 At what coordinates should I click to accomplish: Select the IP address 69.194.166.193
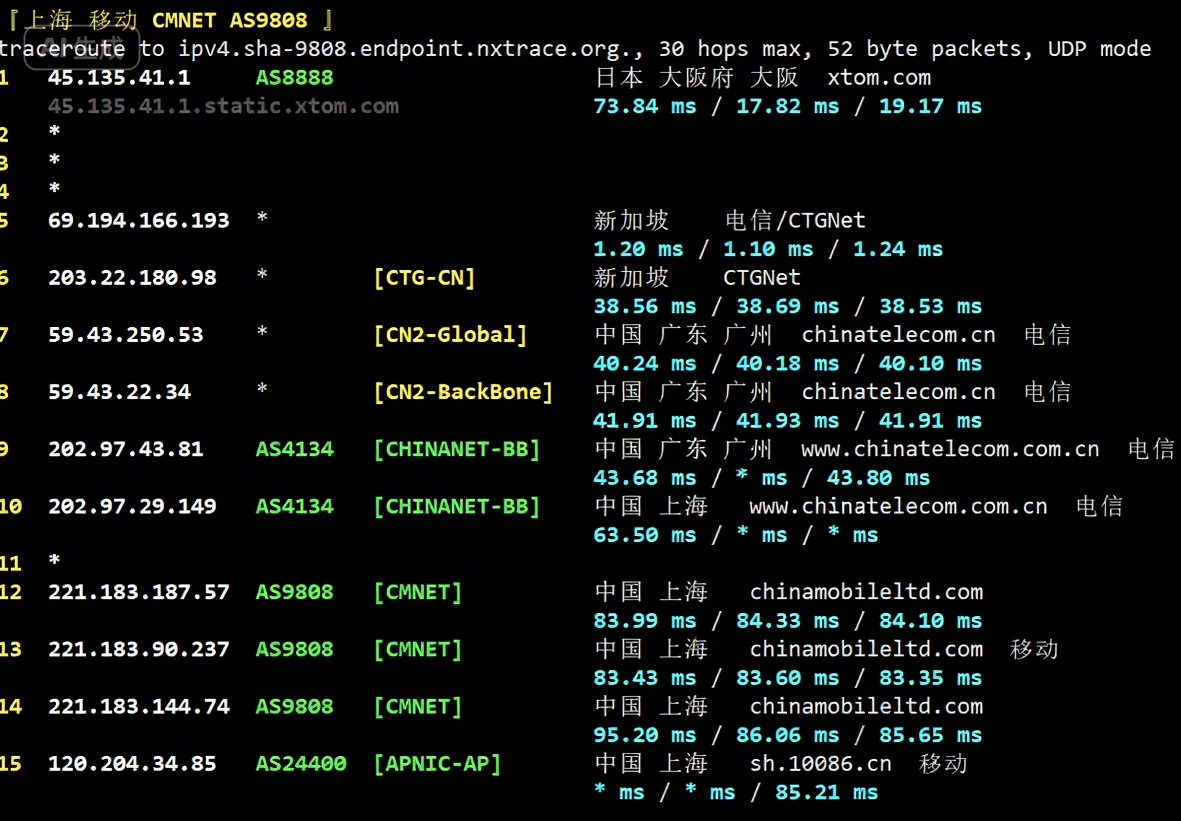coord(138,220)
